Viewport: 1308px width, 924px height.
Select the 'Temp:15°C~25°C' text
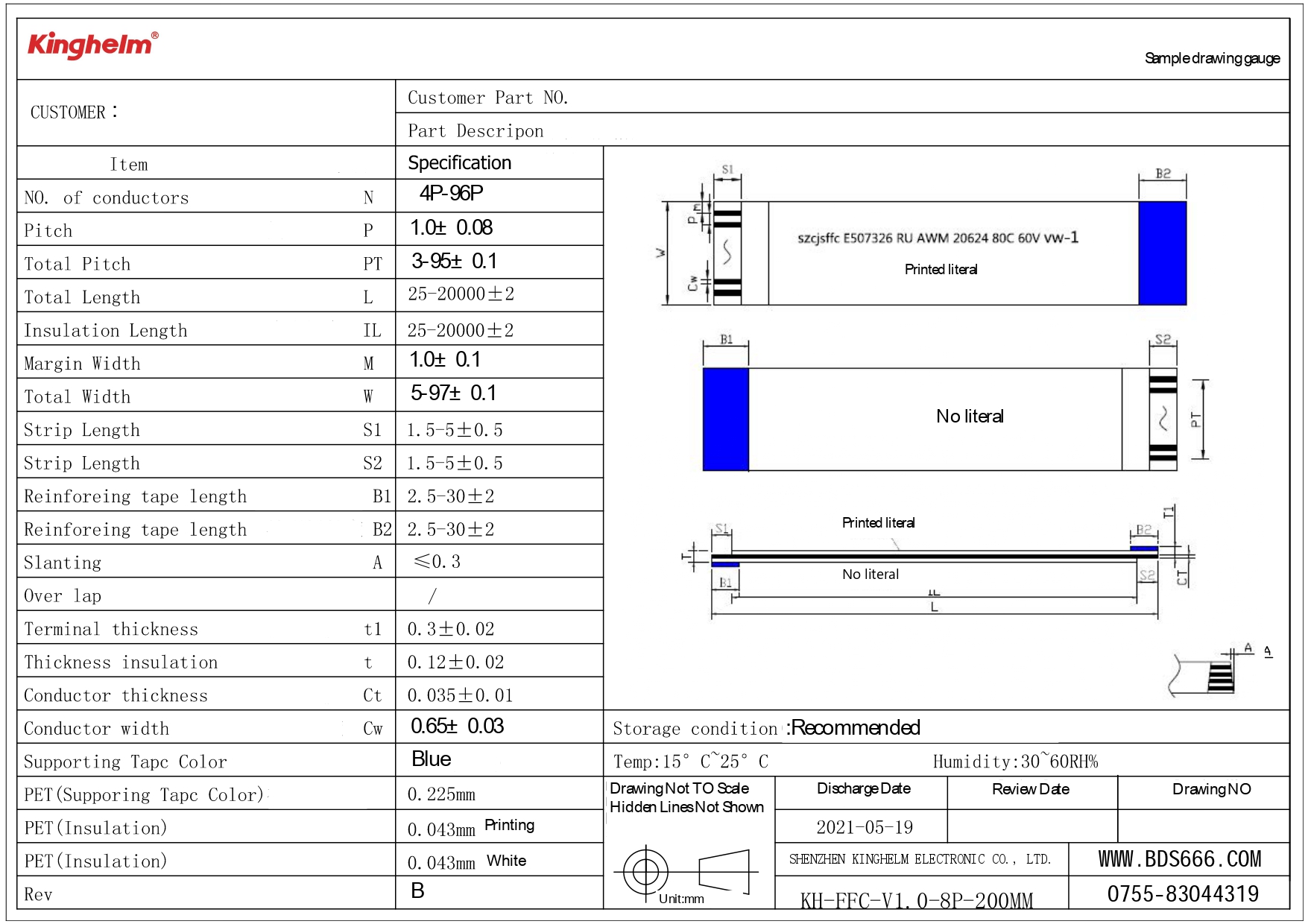coord(691,762)
